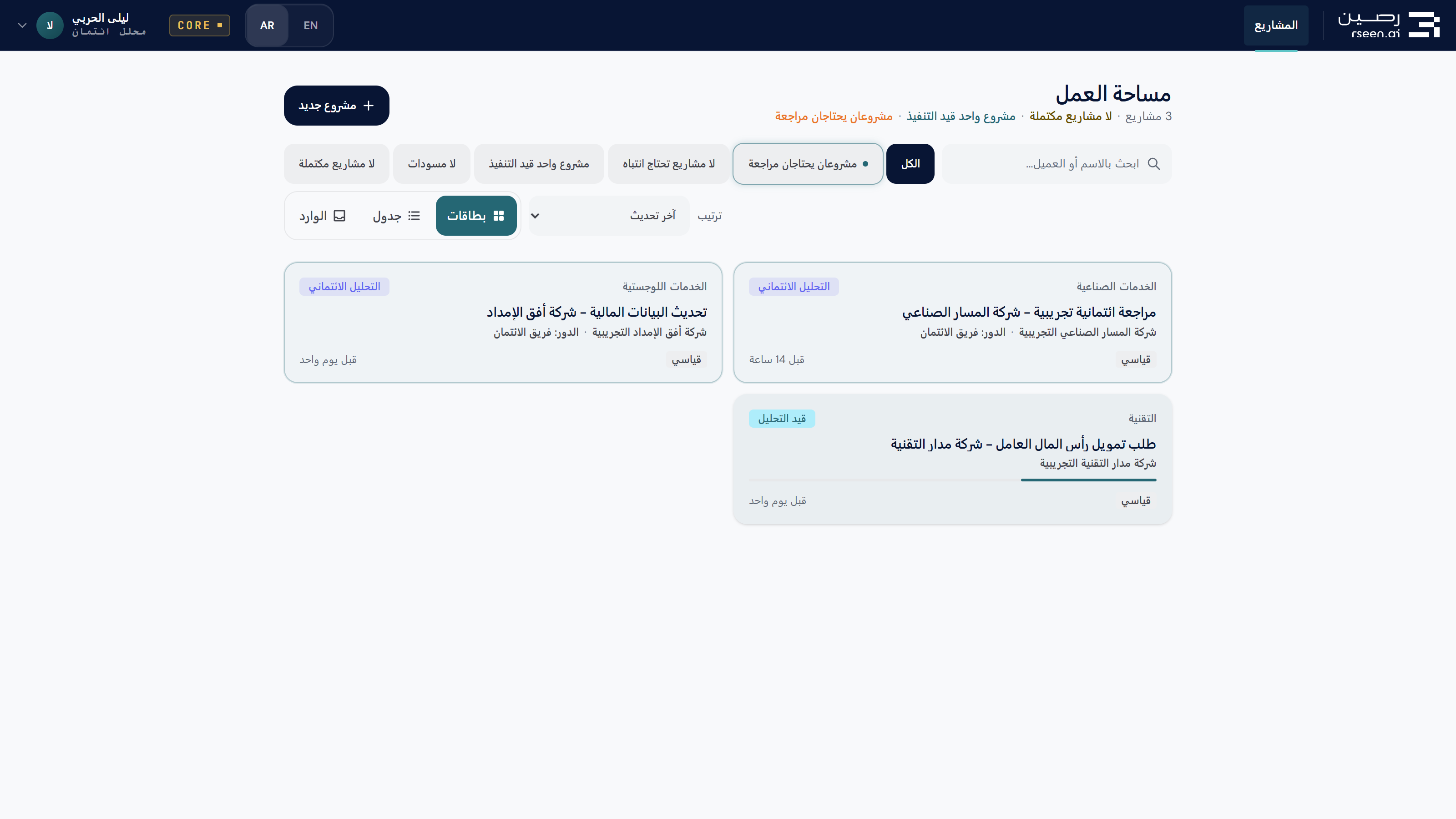The height and width of the screenshot is (819, 1456).
Task: Click summary مشروع واحد قيد التنفيذ text
Action: [x=961, y=116]
